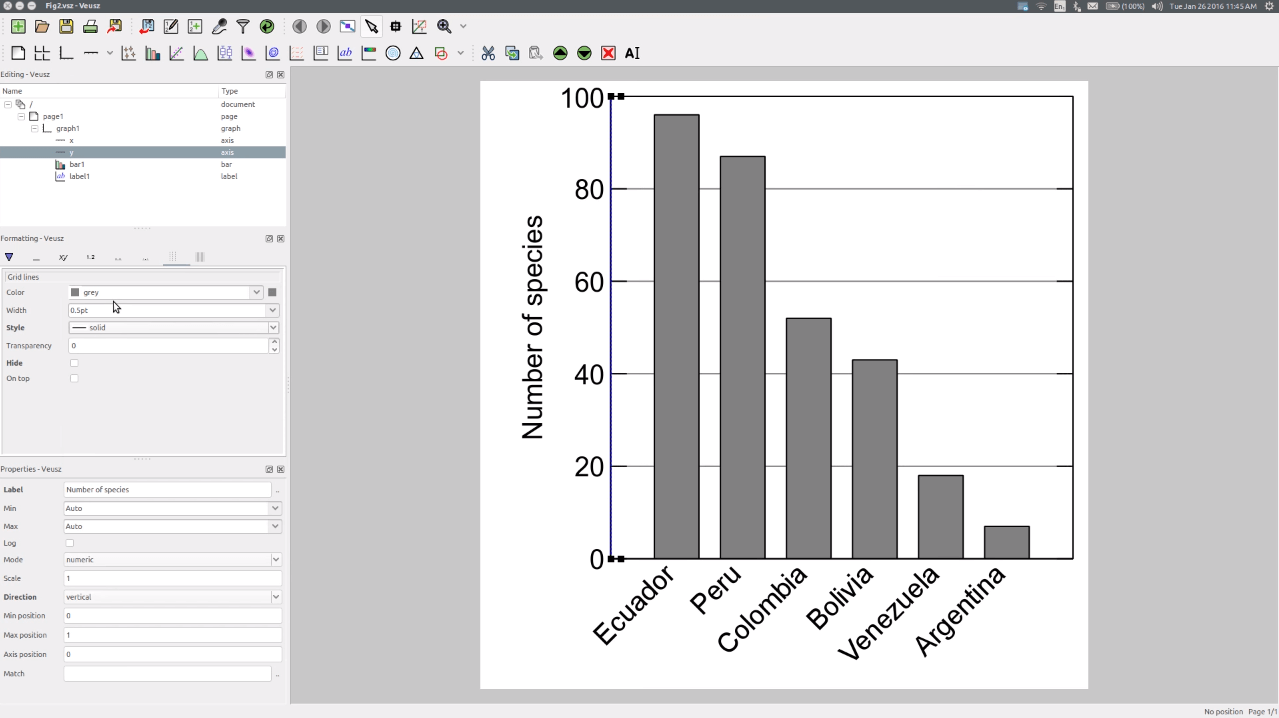Switch to the axis label formatting tab
Viewport: 1279px width, 718px height.
pos(63,257)
